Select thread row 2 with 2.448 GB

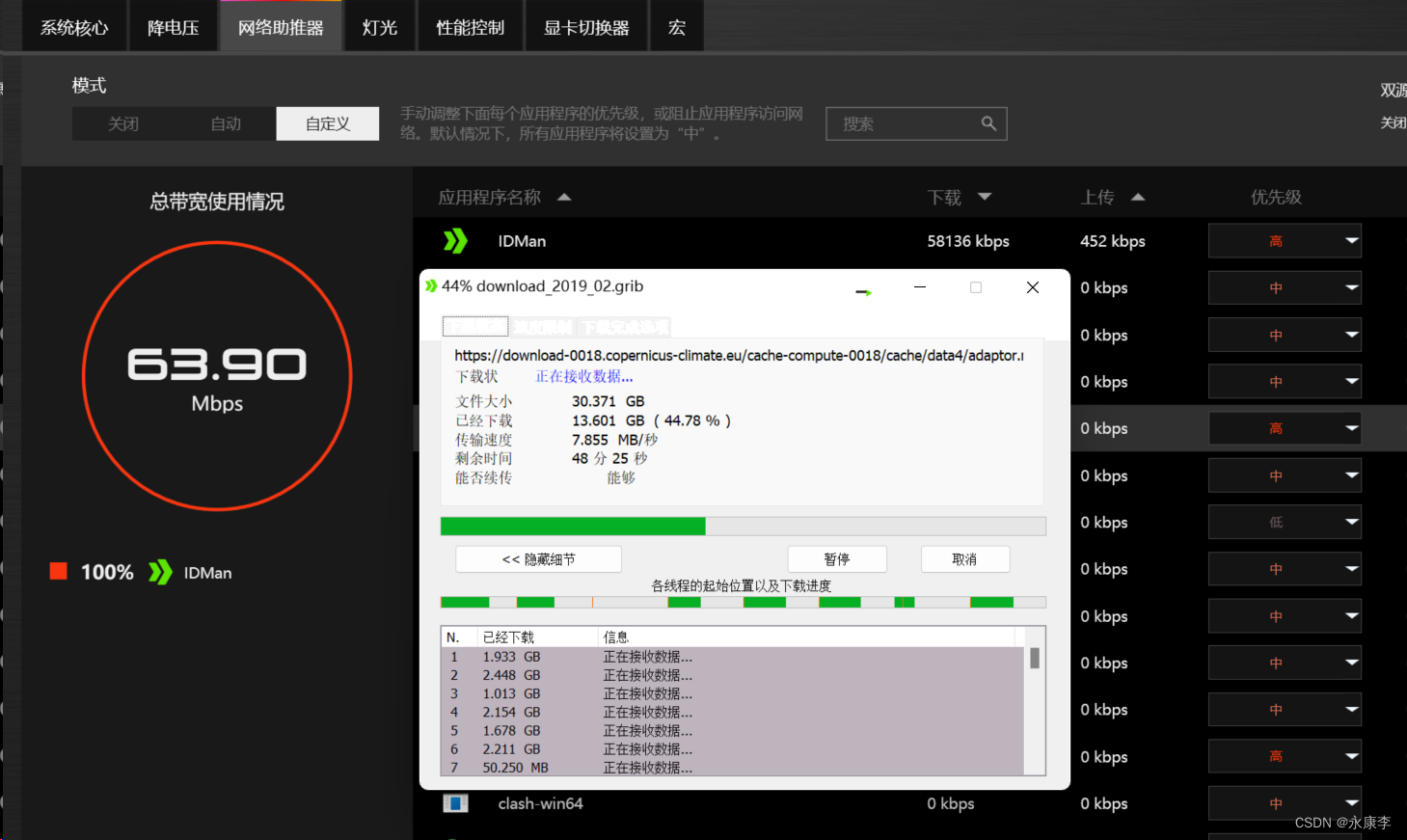tap(733, 675)
